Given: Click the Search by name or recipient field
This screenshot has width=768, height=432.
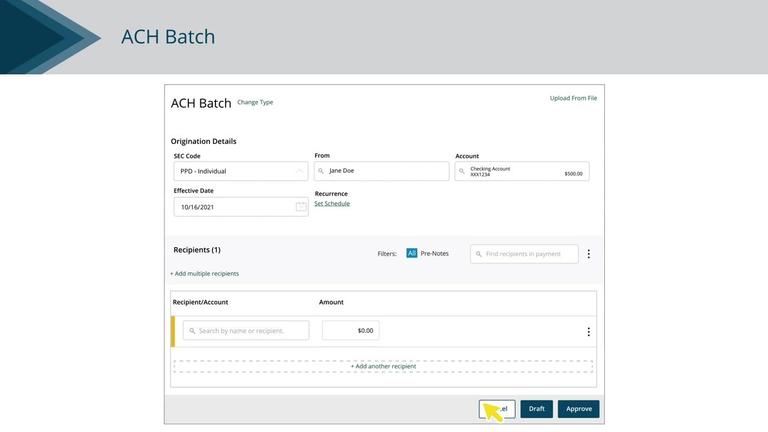Looking at the screenshot, I should (x=246, y=330).
